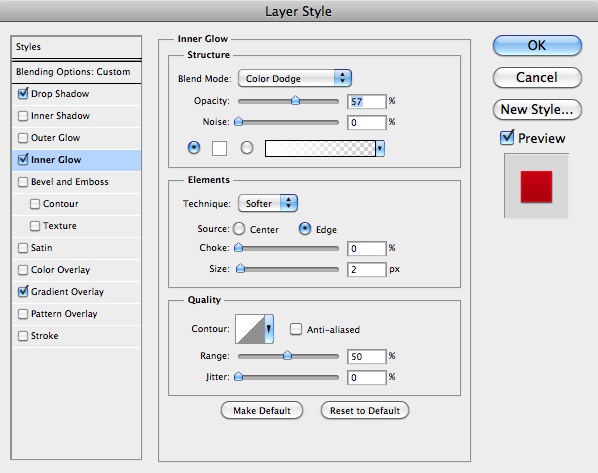Select the Pattern Overlay label
Viewport: 598px width, 473px height.
point(64,314)
